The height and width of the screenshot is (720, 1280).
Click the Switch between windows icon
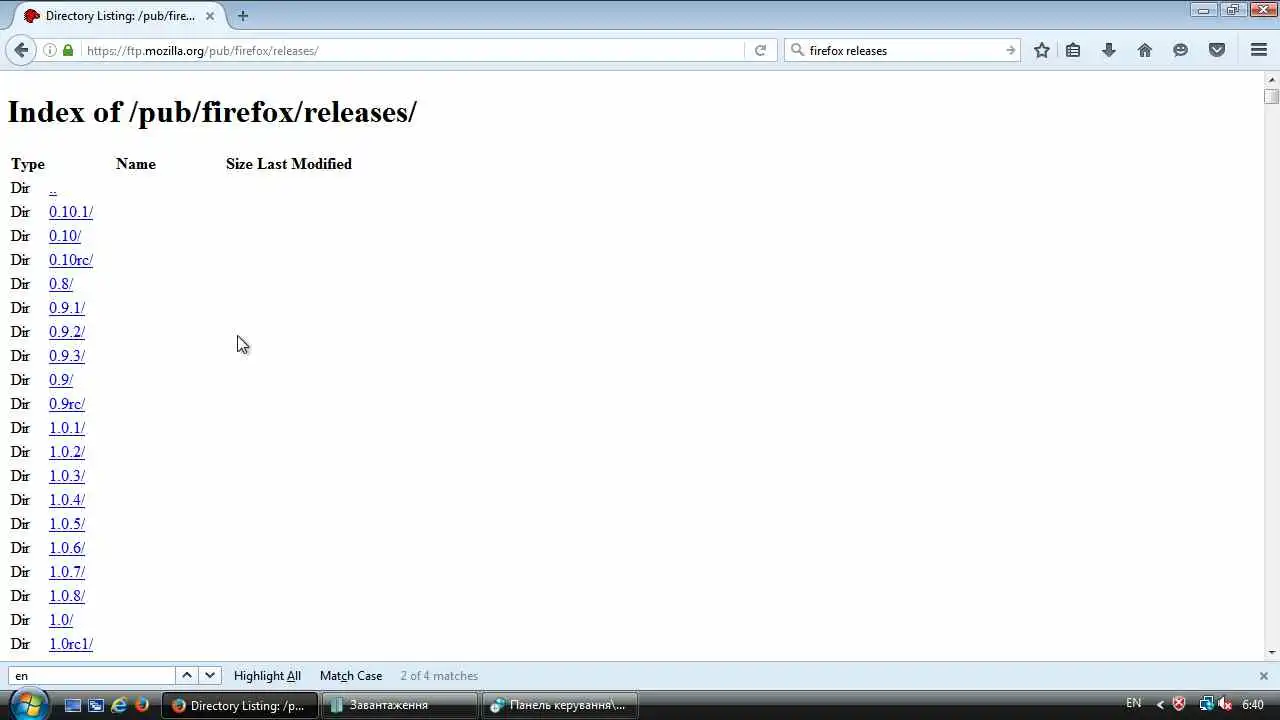coord(96,705)
